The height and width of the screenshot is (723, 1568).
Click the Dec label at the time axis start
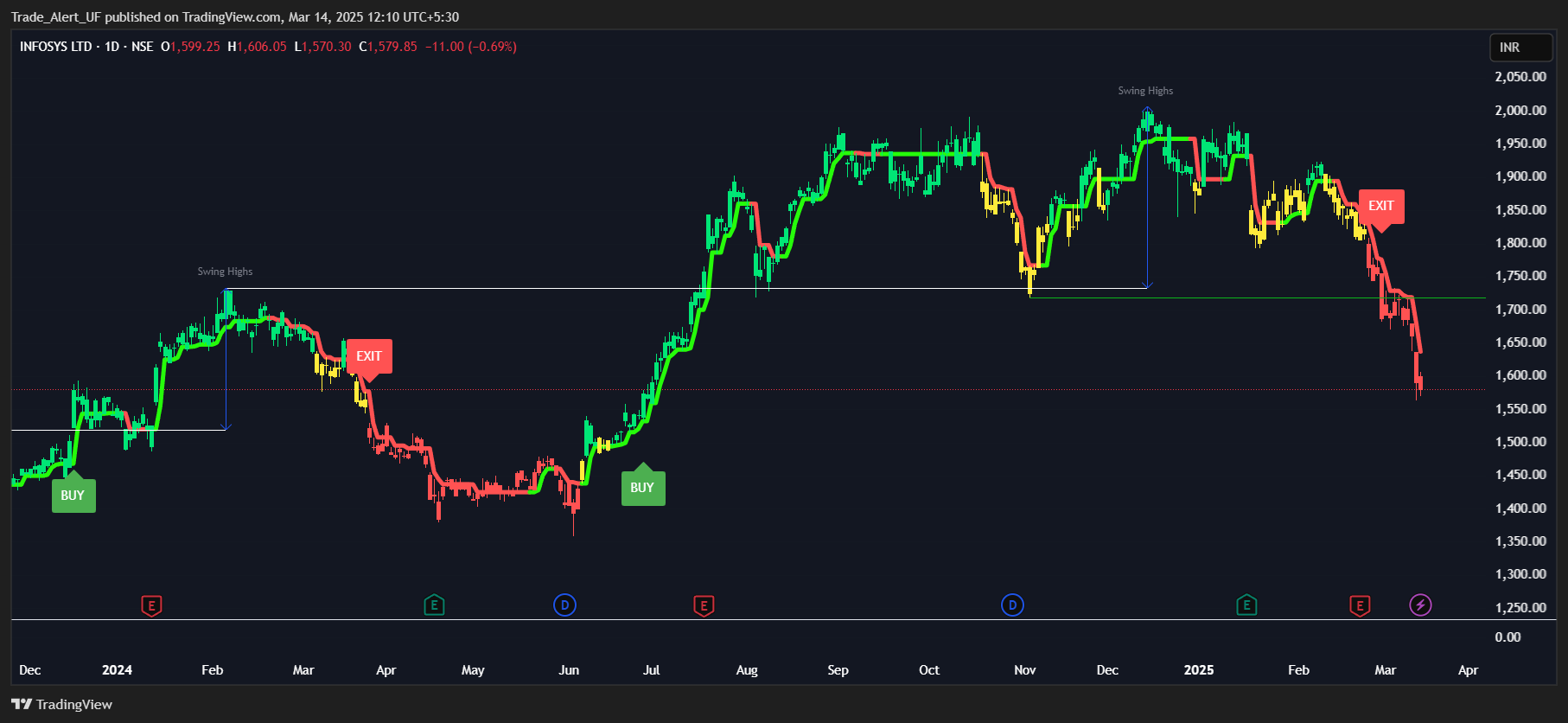[x=30, y=670]
